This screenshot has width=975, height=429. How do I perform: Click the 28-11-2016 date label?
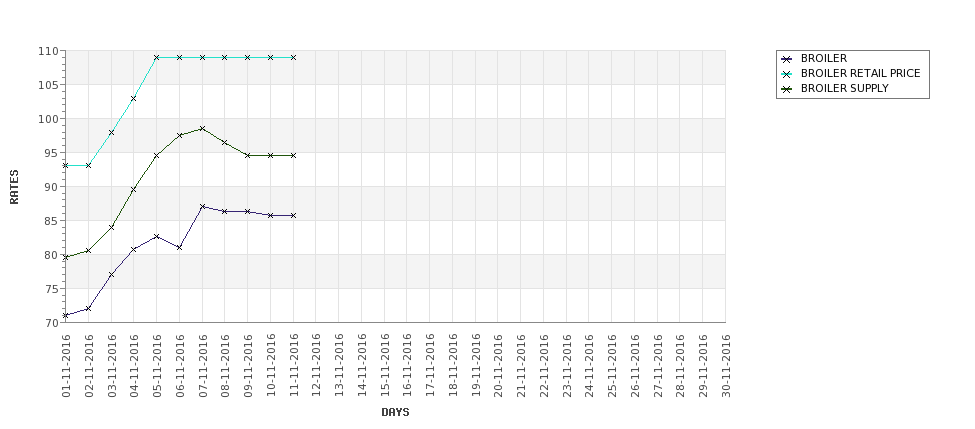pyautogui.click(x=680, y=366)
